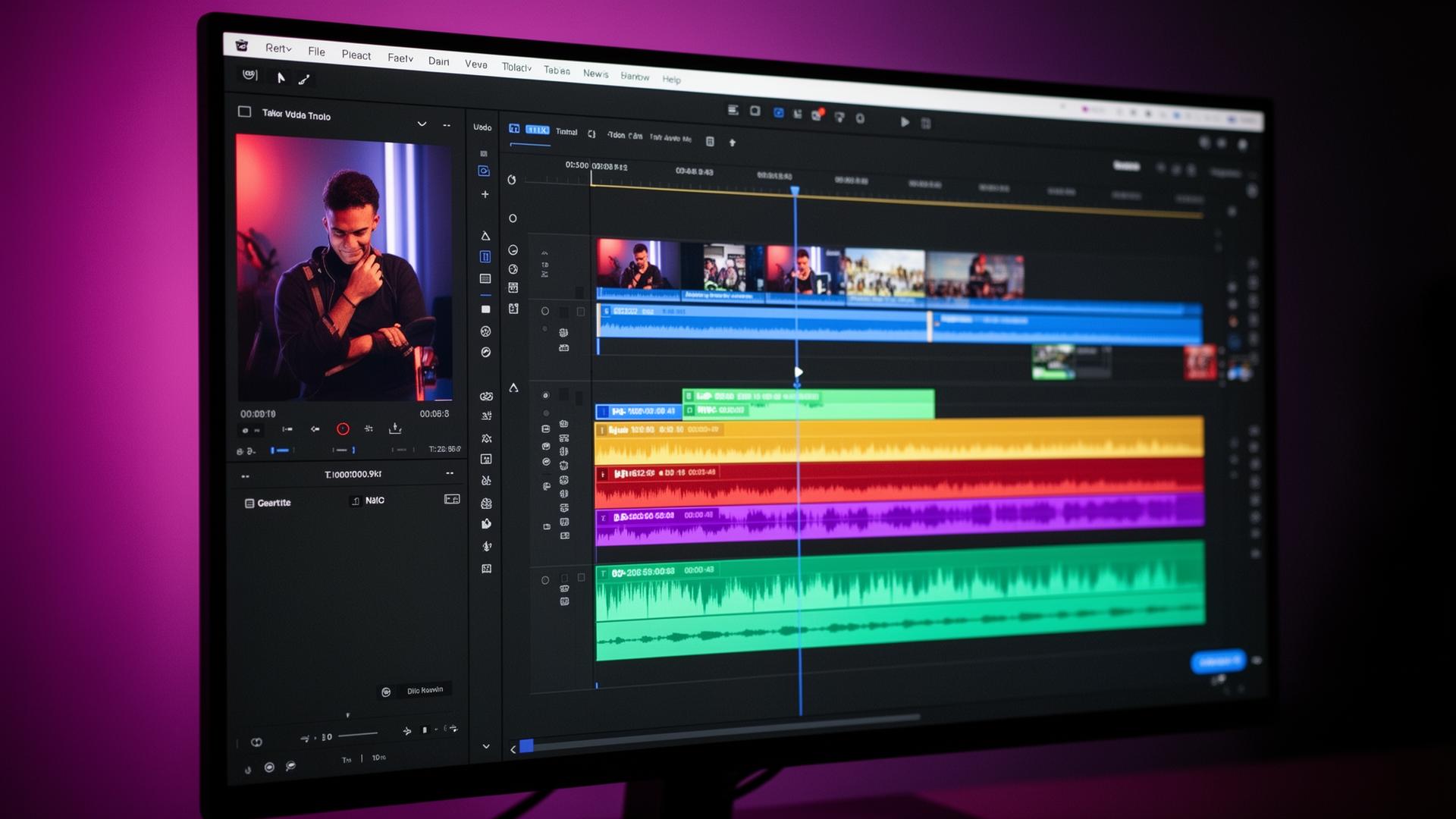Image resolution: width=1456 pixels, height=819 pixels.
Task: Click the plus icon in the vertical toolbar
Action: coord(485,194)
